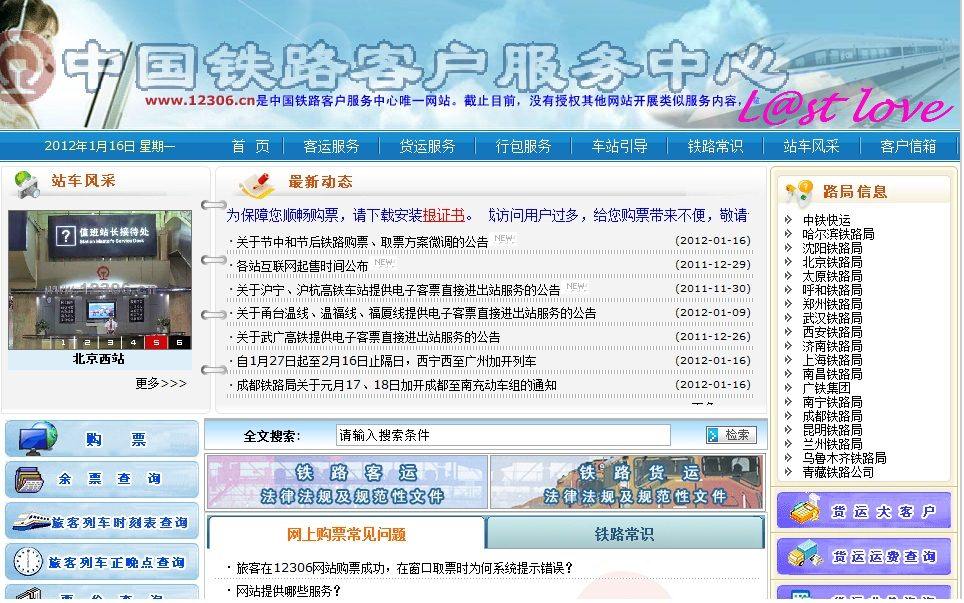Open the 哈尔滨铁路局 link
Screen dimensions: 964x603
[838, 234]
